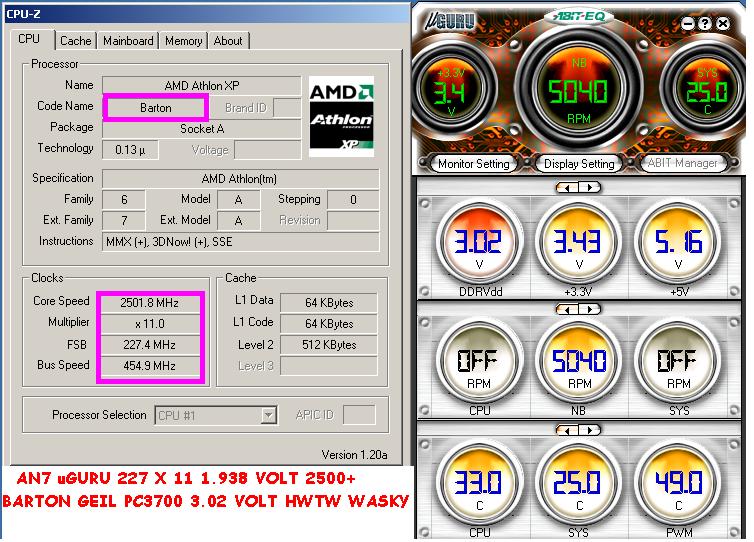Select the +5V voltage gauge
The image size is (754, 542).
tap(679, 243)
